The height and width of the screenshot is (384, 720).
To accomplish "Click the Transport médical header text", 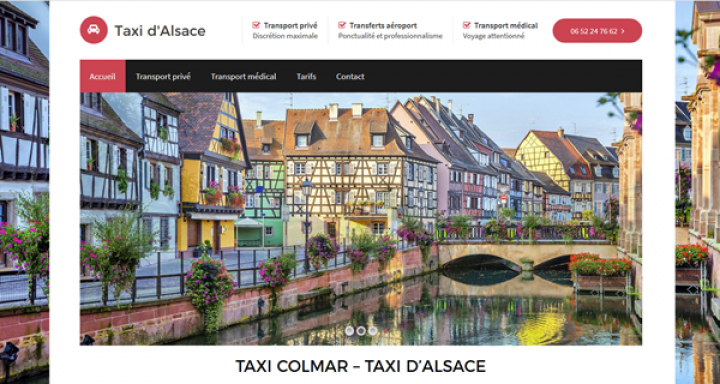I will 506,25.
